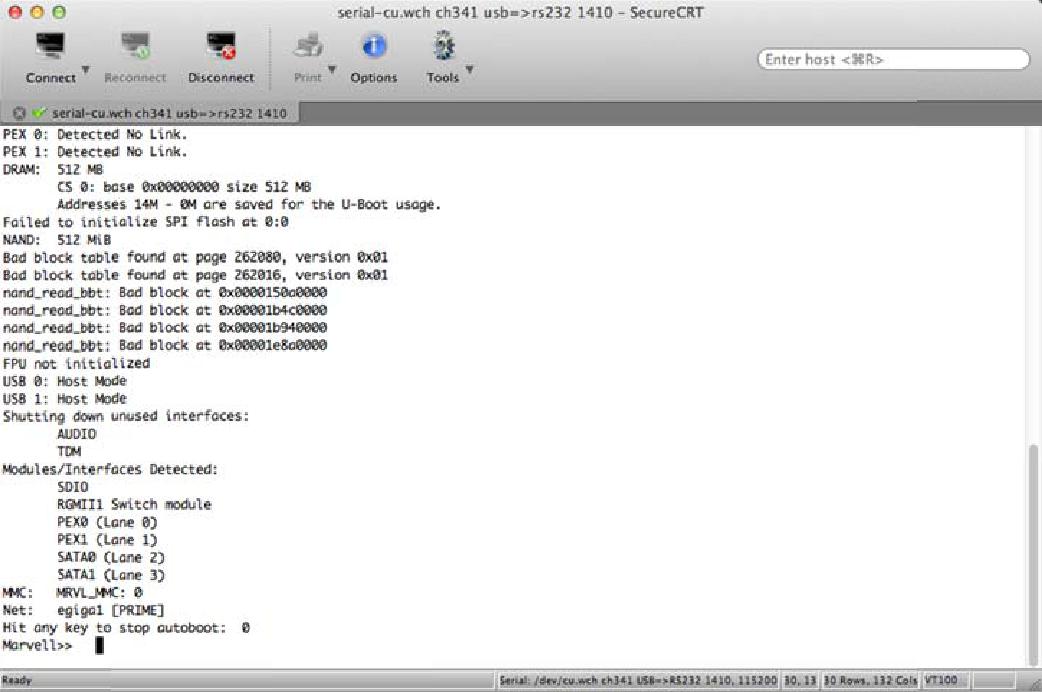Image resolution: width=1042 pixels, height=692 pixels.
Task: Click the Reconnect toolbar icon
Action: coord(135,47)
